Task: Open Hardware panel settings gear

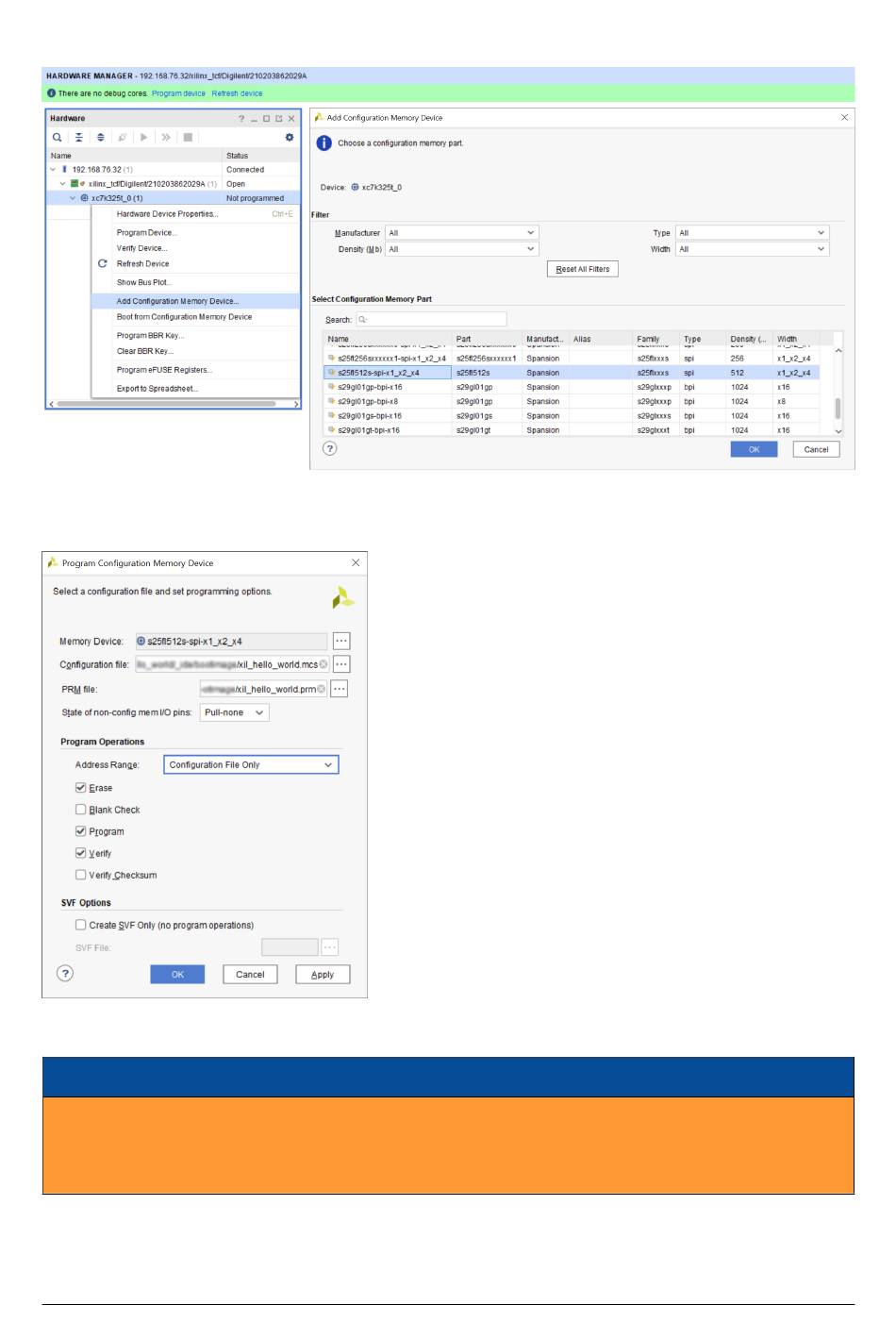Action: (290, 137)
